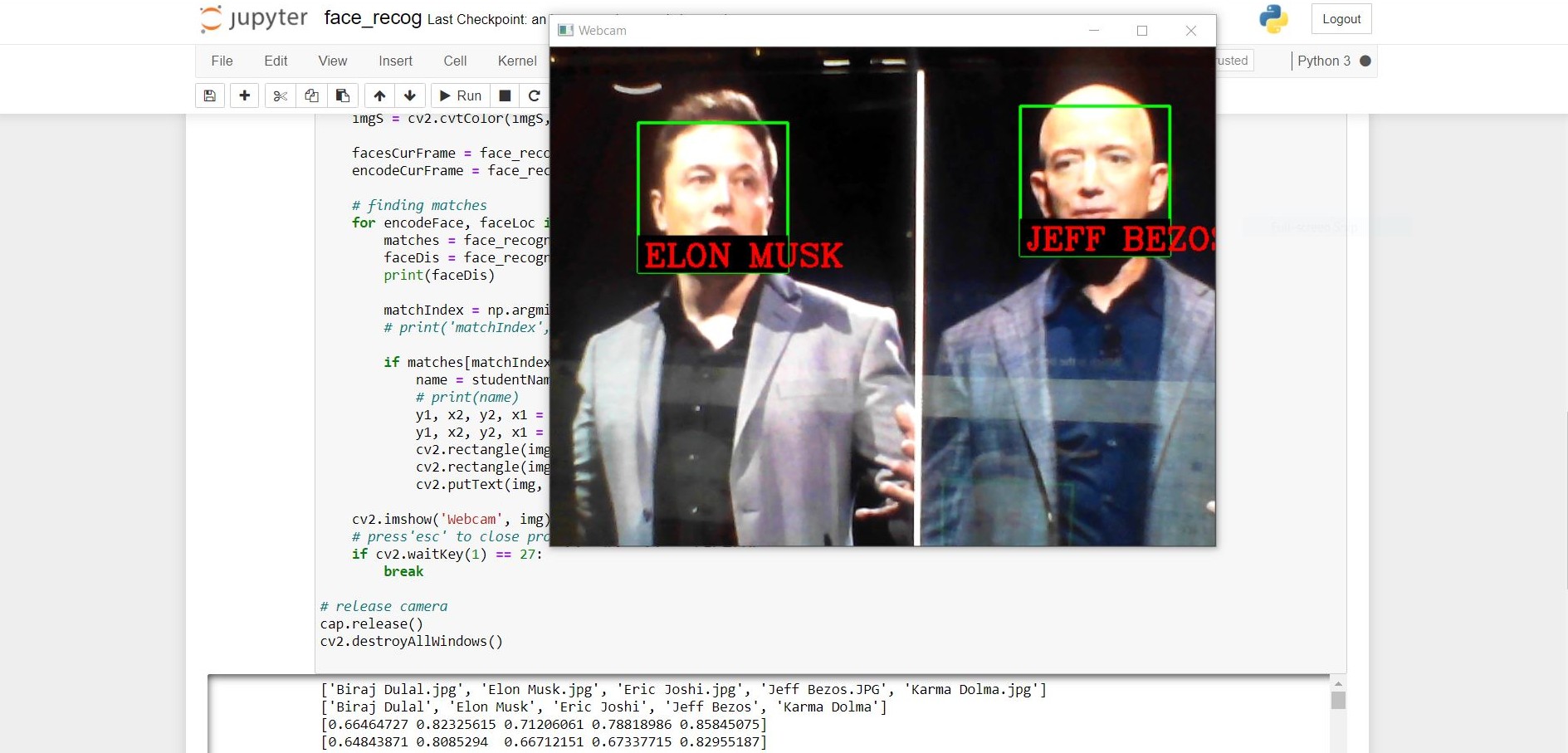Paste cells below icon
The height and width of the screenshot is (753, 1568).
[x=343, y=95]
